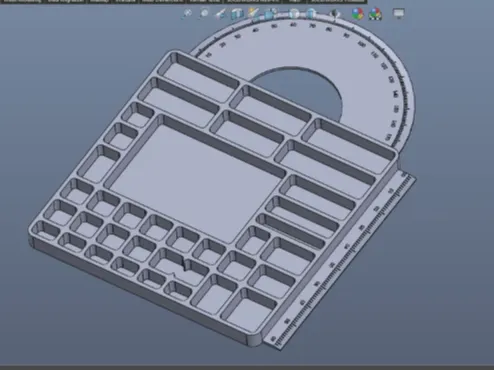Open the View Orientation cube icon

pos(271,14)
